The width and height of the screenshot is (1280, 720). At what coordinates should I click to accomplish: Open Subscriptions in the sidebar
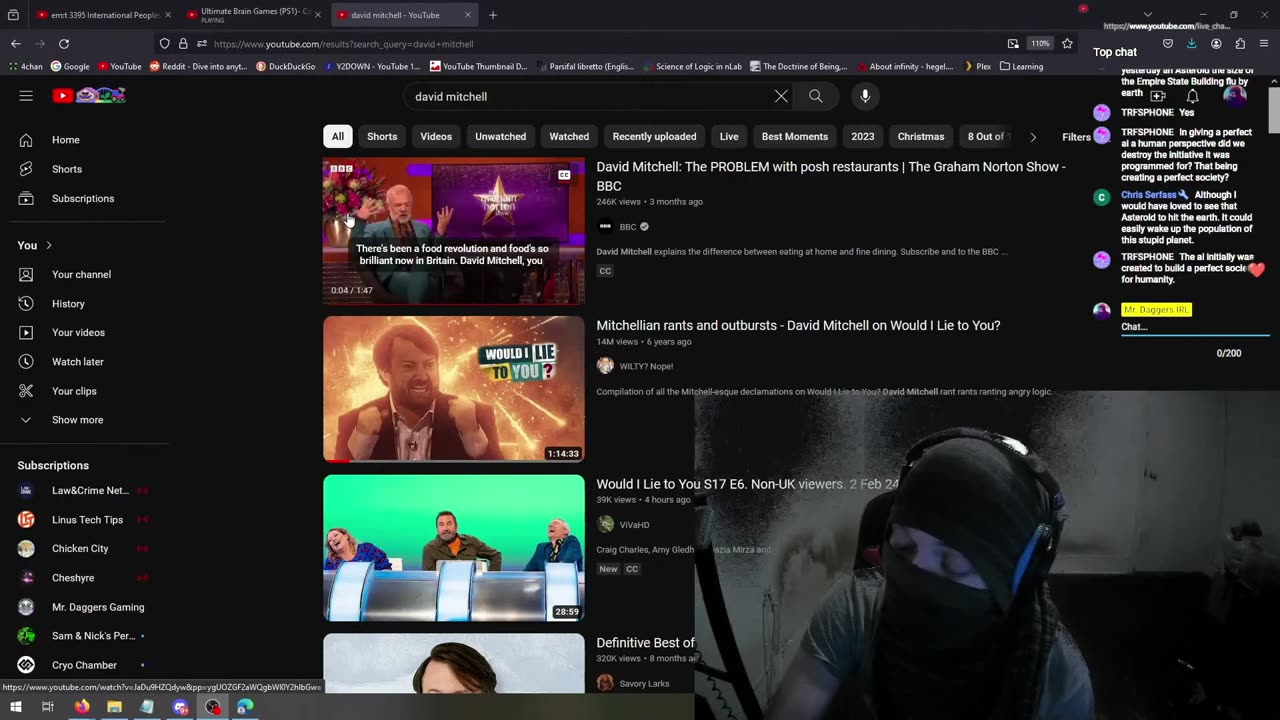click(84, 198)
